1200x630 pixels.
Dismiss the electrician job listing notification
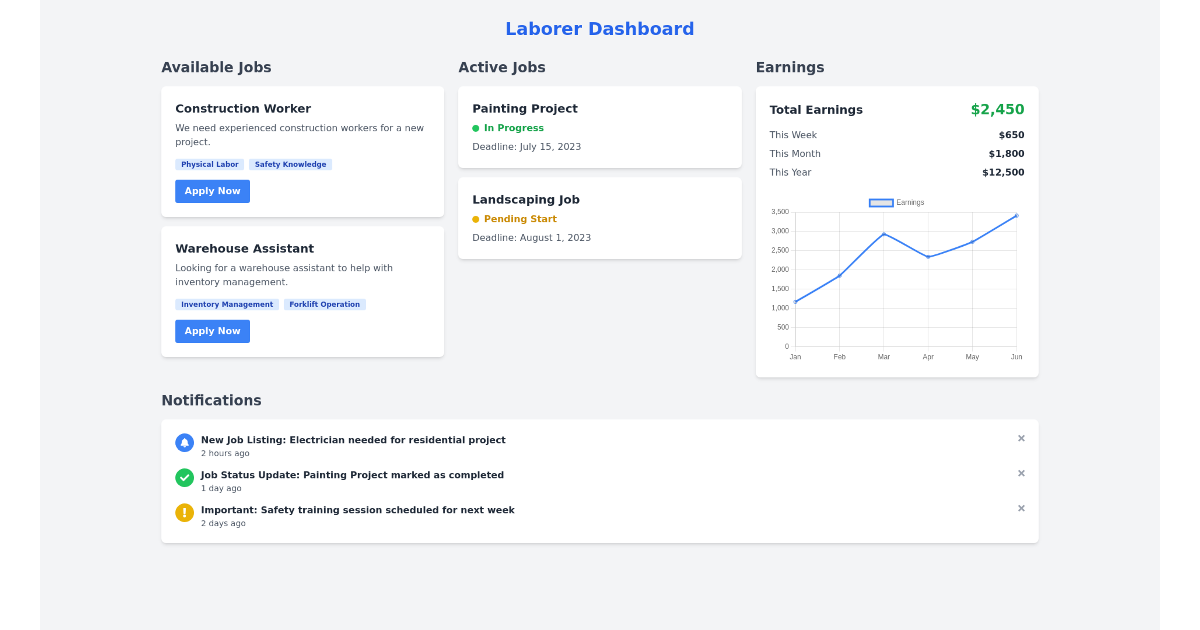(1021, 438)
